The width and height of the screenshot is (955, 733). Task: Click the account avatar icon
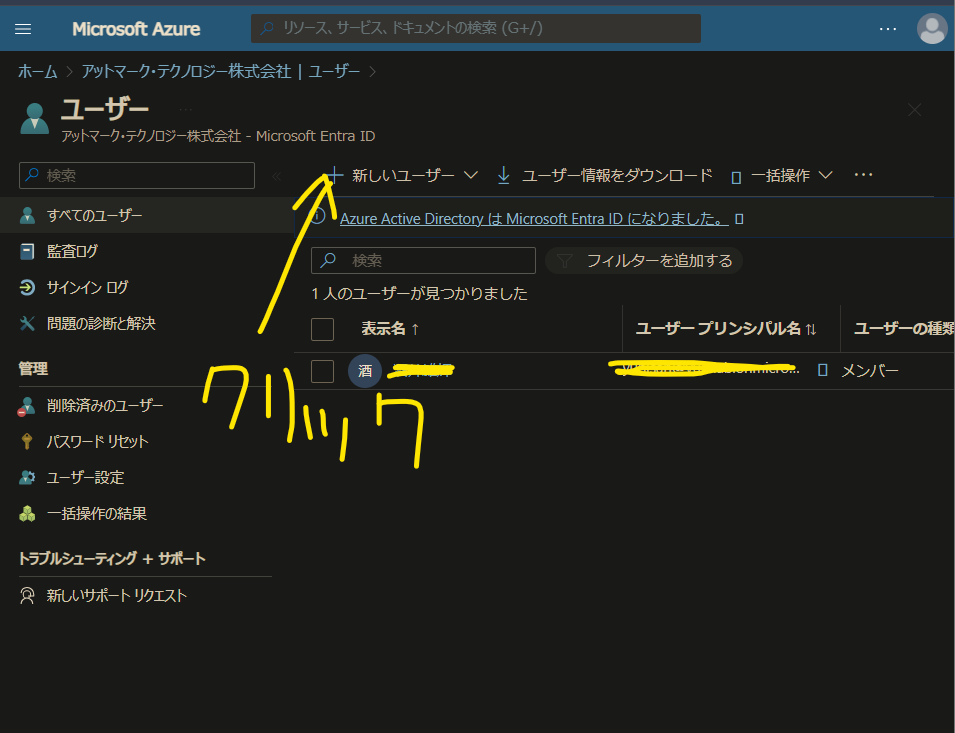pyautogui.click(x=932, y=28)
